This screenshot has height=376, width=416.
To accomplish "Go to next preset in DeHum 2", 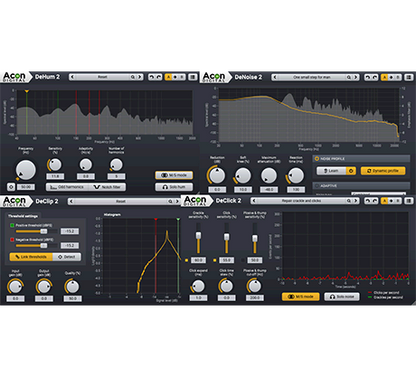I will coord(140,77).
